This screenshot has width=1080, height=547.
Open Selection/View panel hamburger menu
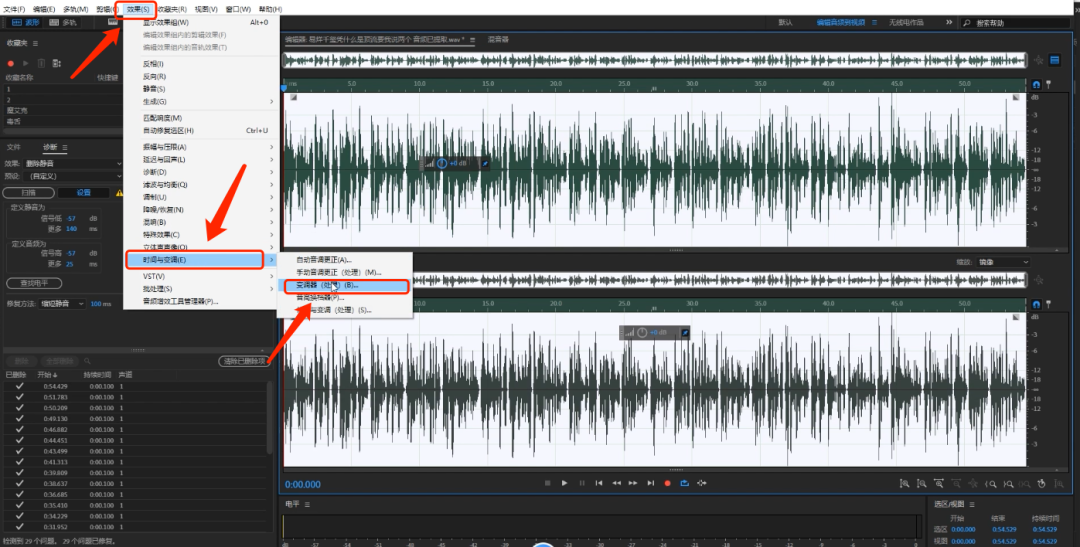(972, 504)
